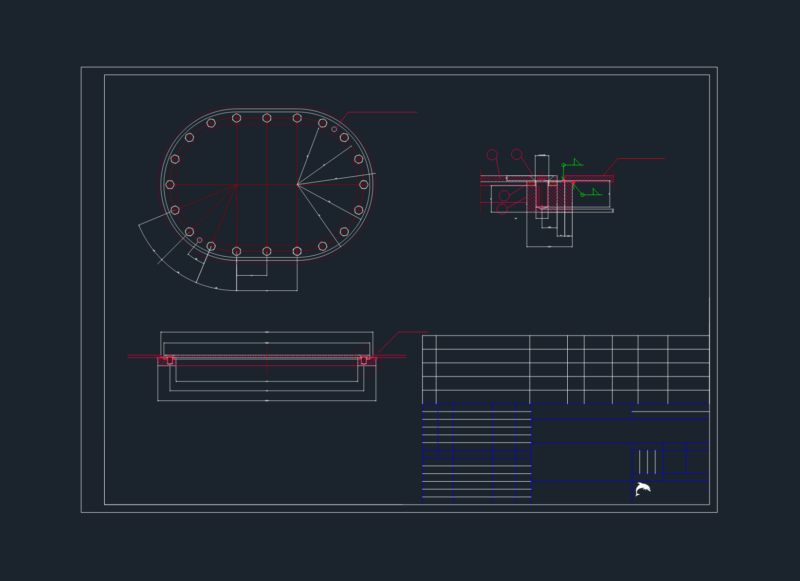
Task: Select the top-left balloon circle in the section detail
Action: coord(492,155)
